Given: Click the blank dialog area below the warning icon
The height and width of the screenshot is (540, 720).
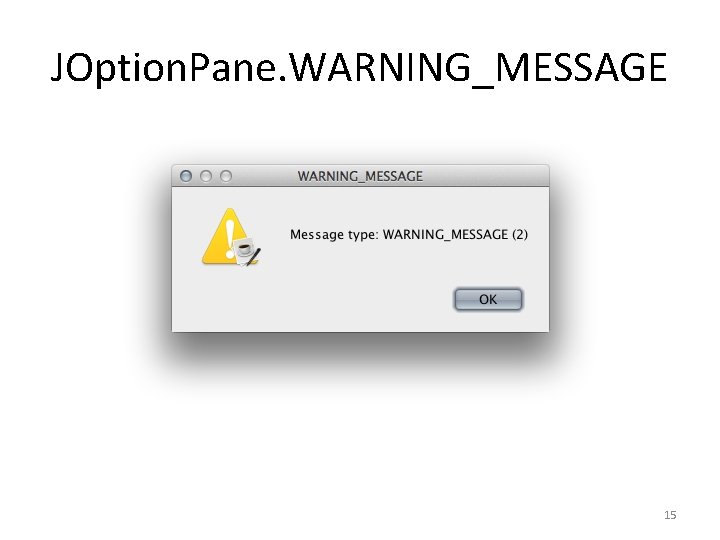Looking at the screenshot, I should 230,296.
